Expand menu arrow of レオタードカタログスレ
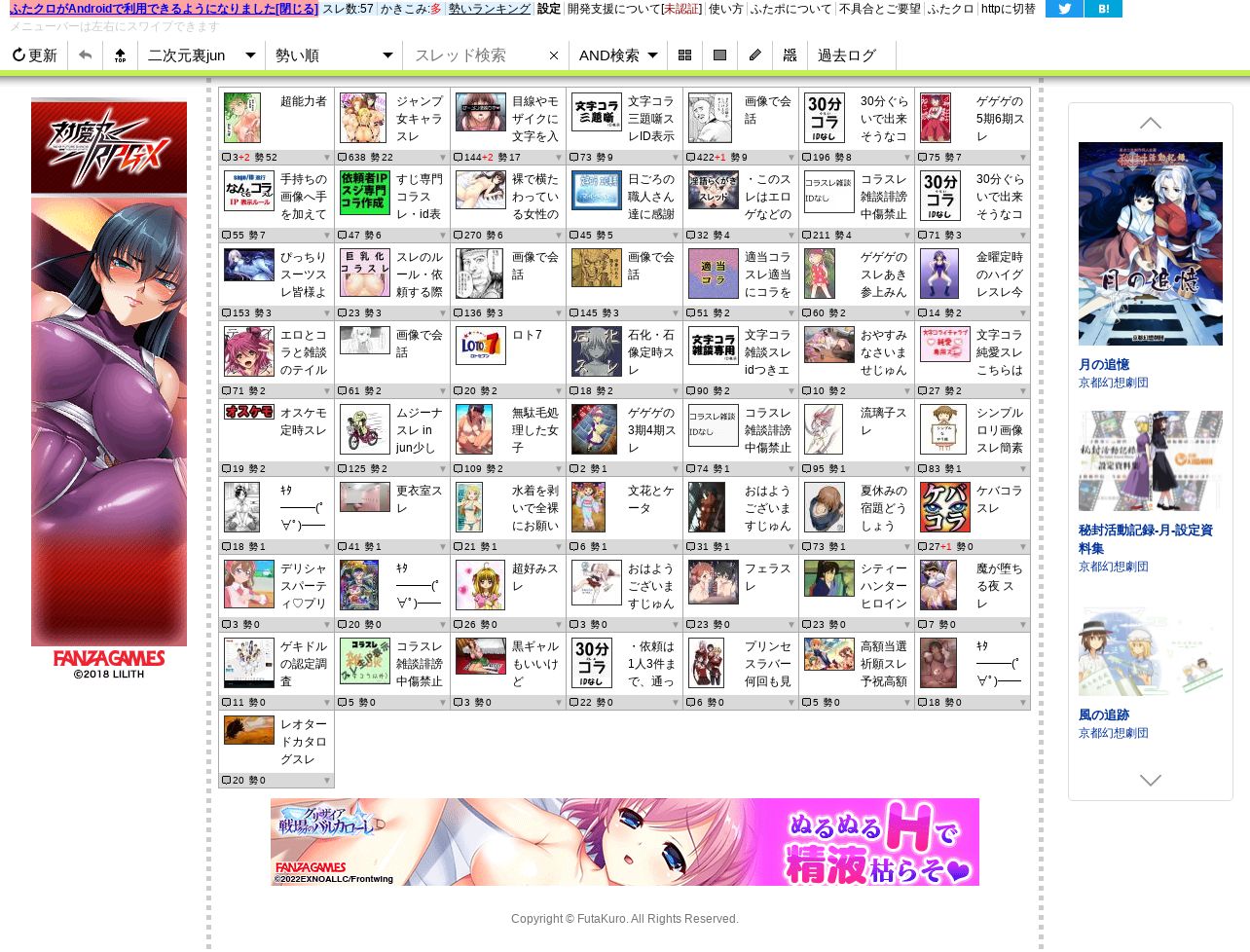Screen dimensions: 1250x952 click(327, 781)
